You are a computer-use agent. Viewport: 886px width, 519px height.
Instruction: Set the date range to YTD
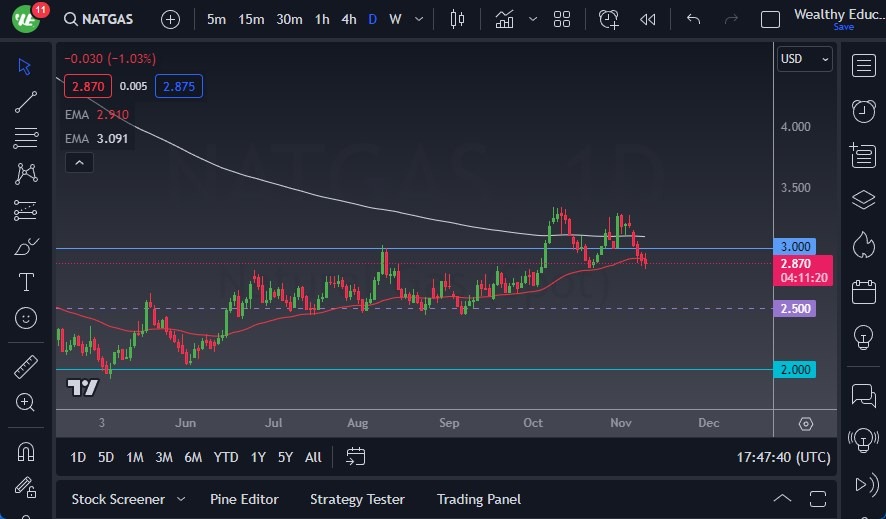click(226, 457)
